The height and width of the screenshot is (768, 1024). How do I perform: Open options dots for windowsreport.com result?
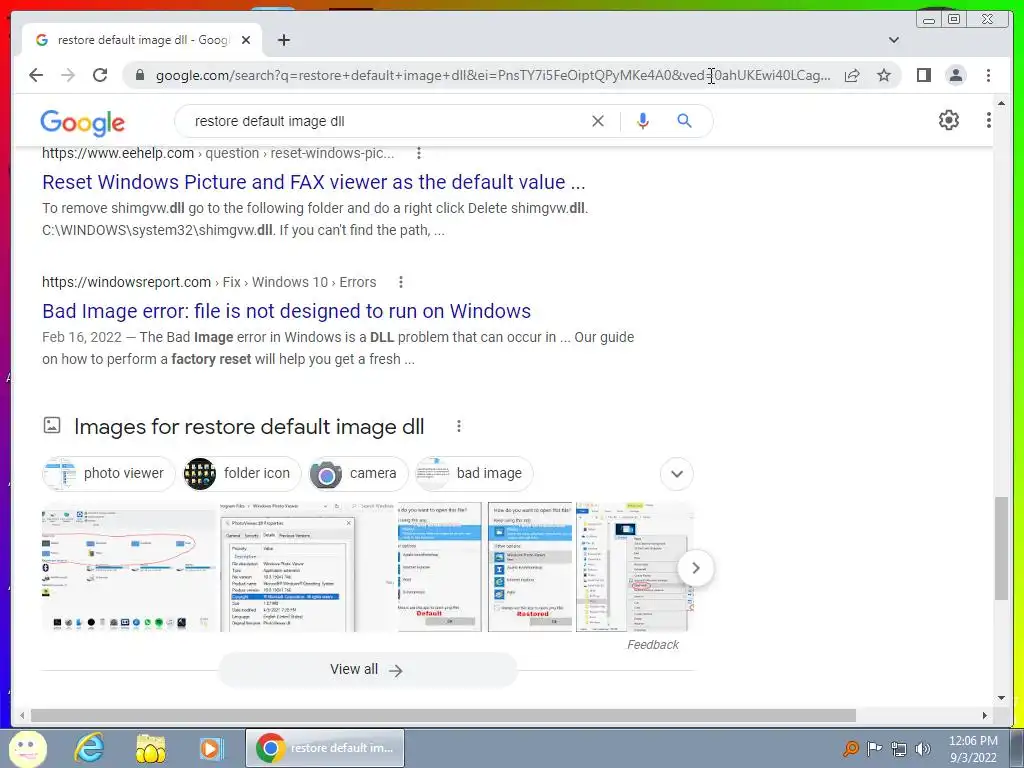400,282
